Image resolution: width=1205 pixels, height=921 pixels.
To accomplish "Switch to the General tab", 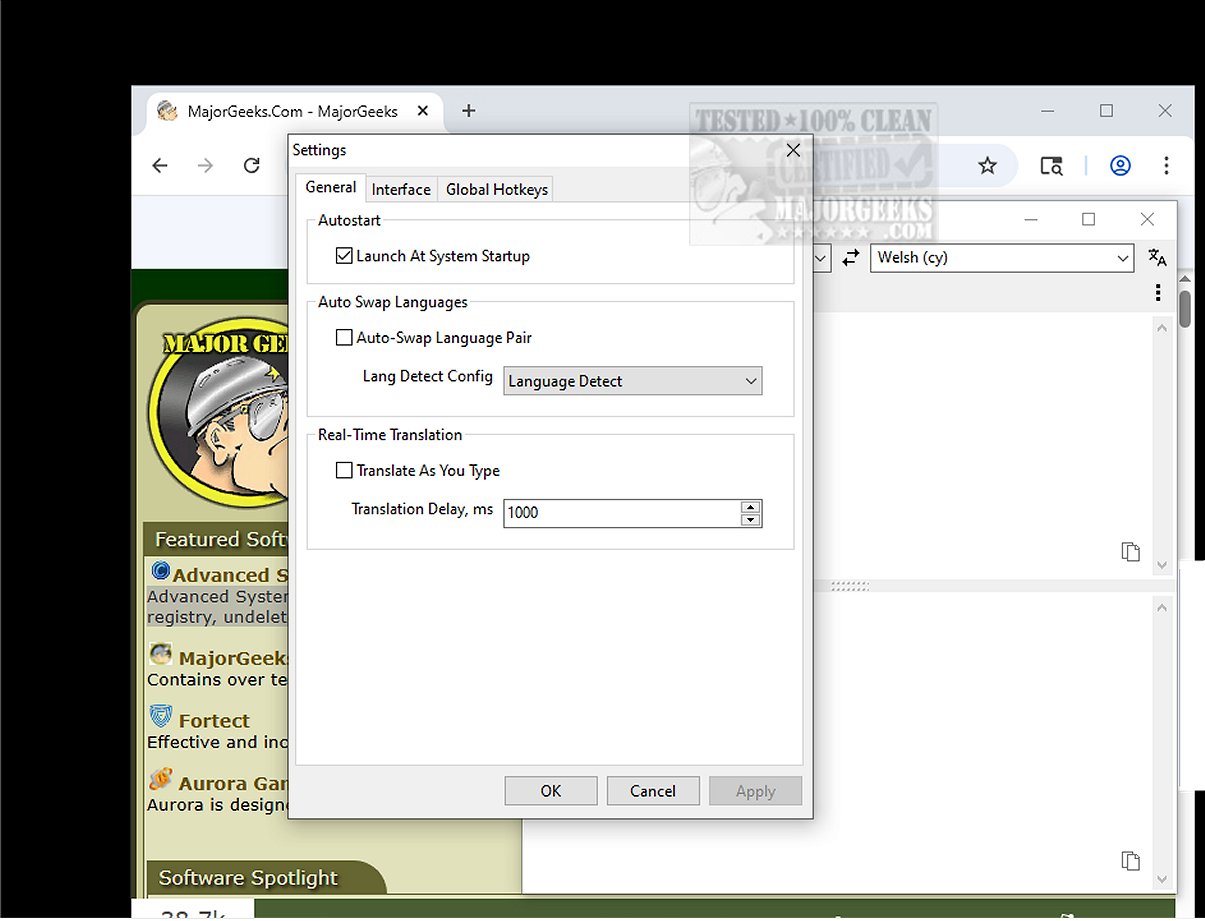I will point(330,188).
